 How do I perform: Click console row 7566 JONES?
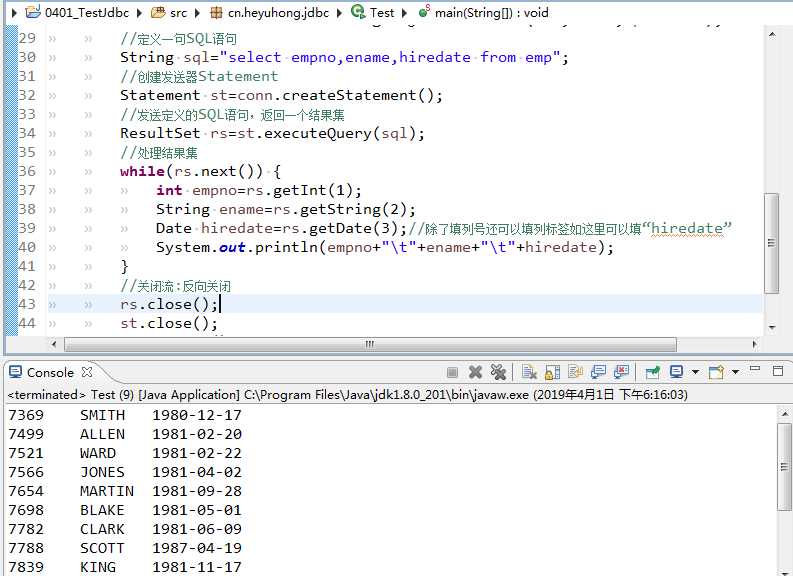125,472
